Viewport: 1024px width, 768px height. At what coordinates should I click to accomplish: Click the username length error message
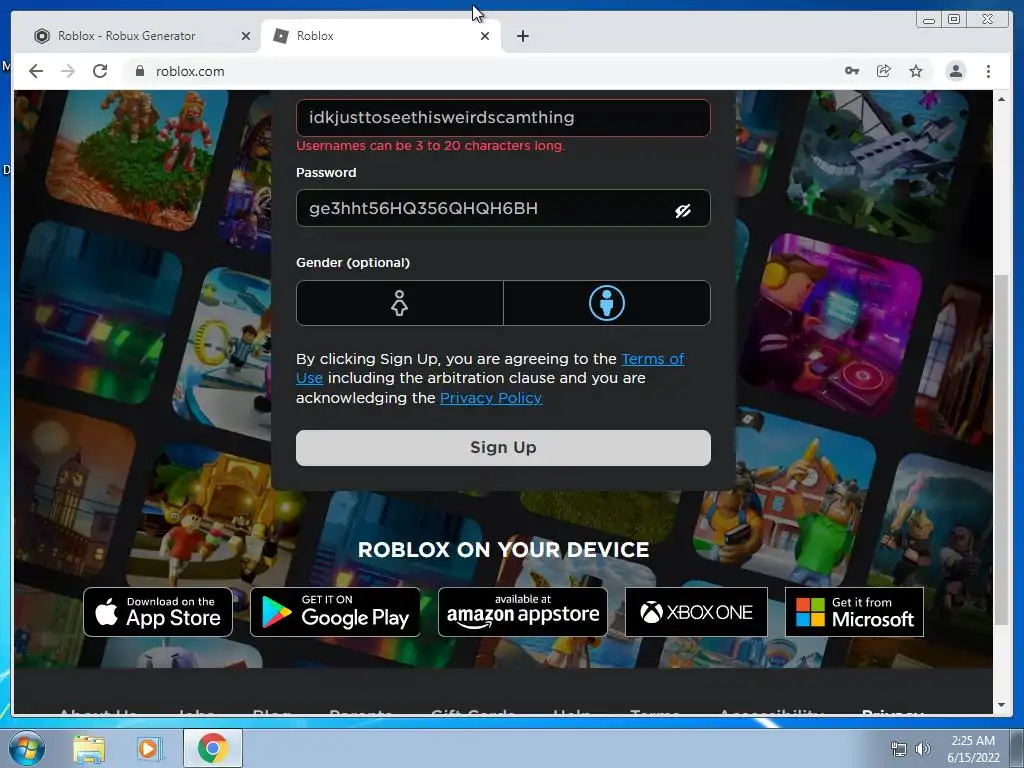430,146
